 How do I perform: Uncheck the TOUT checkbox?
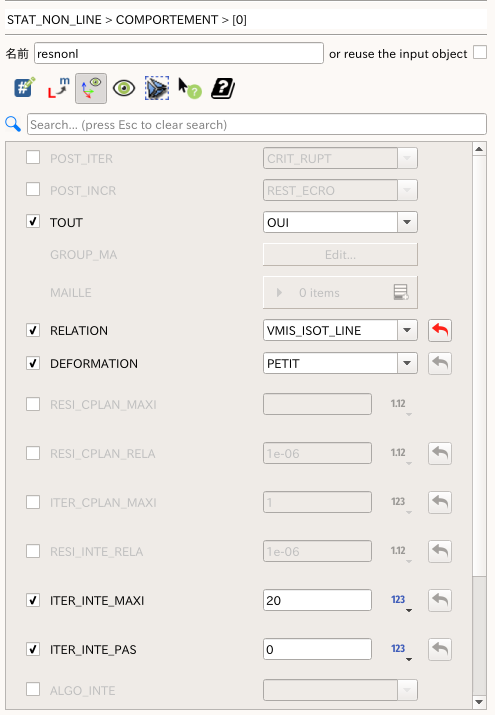tap(33, 222)
